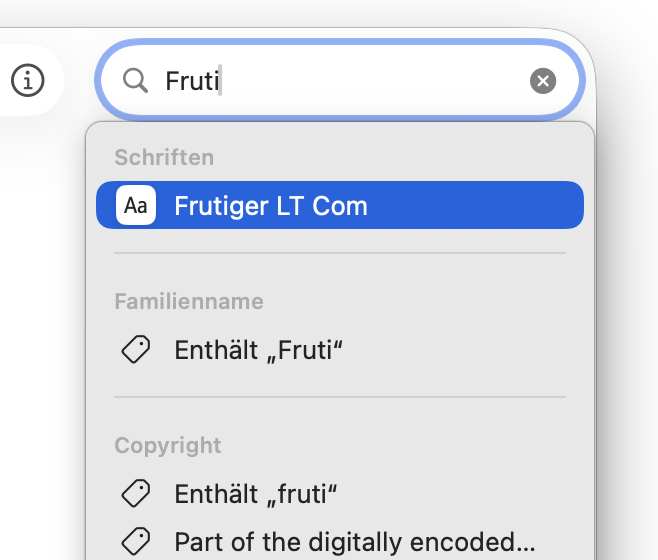Viewport: 658px width, 560px height.
Task: Click the "Schriften" section header
Action: [164, 157]
